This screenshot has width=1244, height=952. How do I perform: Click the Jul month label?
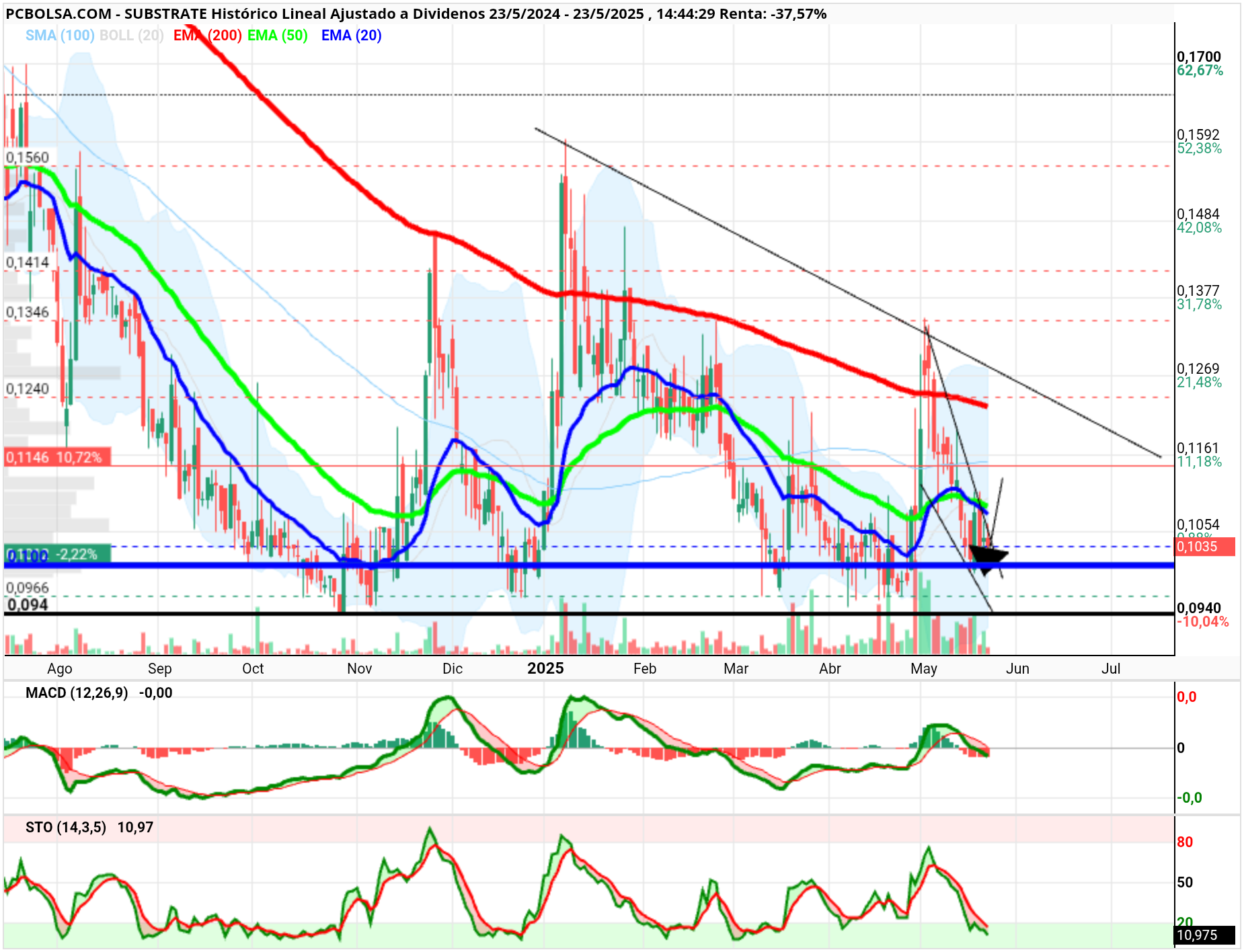point(1111,669)
